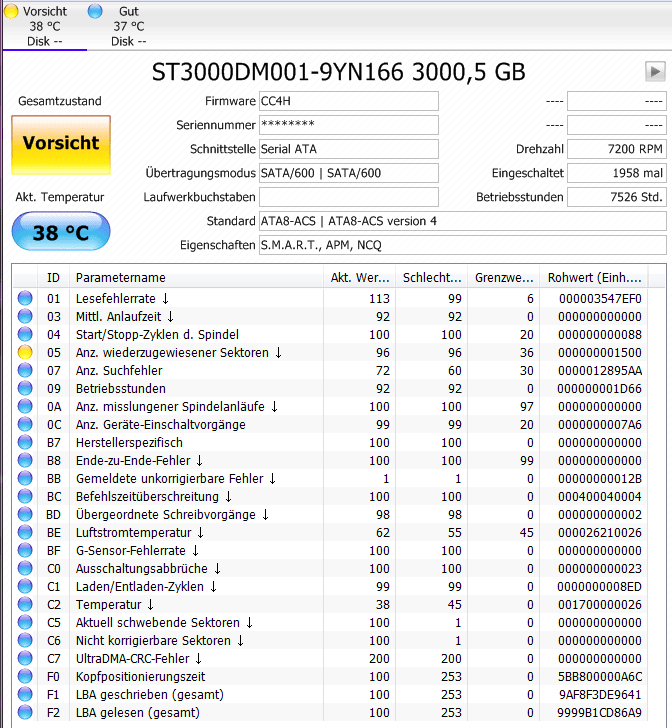Click status icon of Befehlszeitüberschreitung row
The image size is (672, 728).
pos(25,496)
